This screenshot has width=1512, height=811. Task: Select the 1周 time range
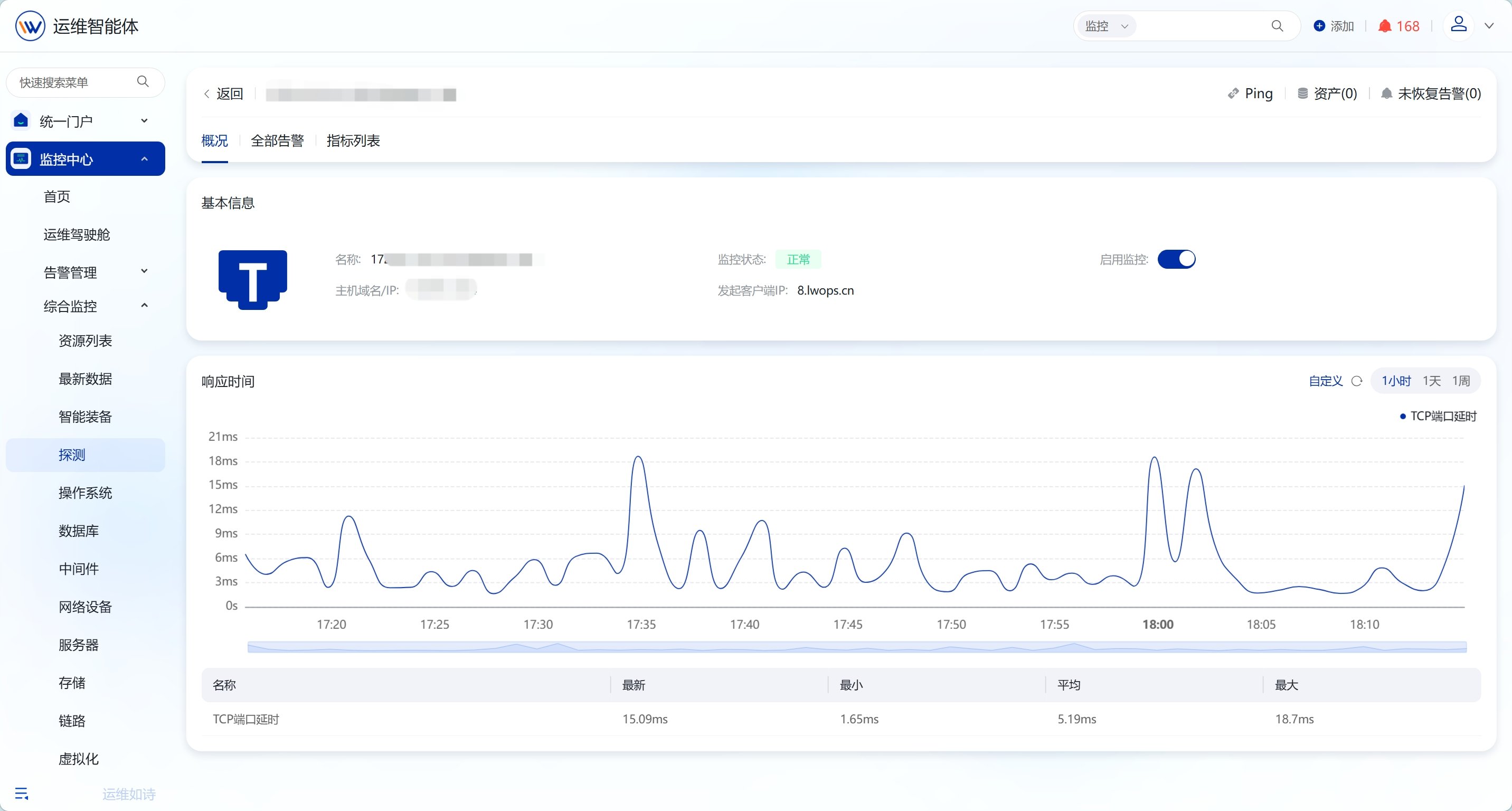[x=1461, y=381]
